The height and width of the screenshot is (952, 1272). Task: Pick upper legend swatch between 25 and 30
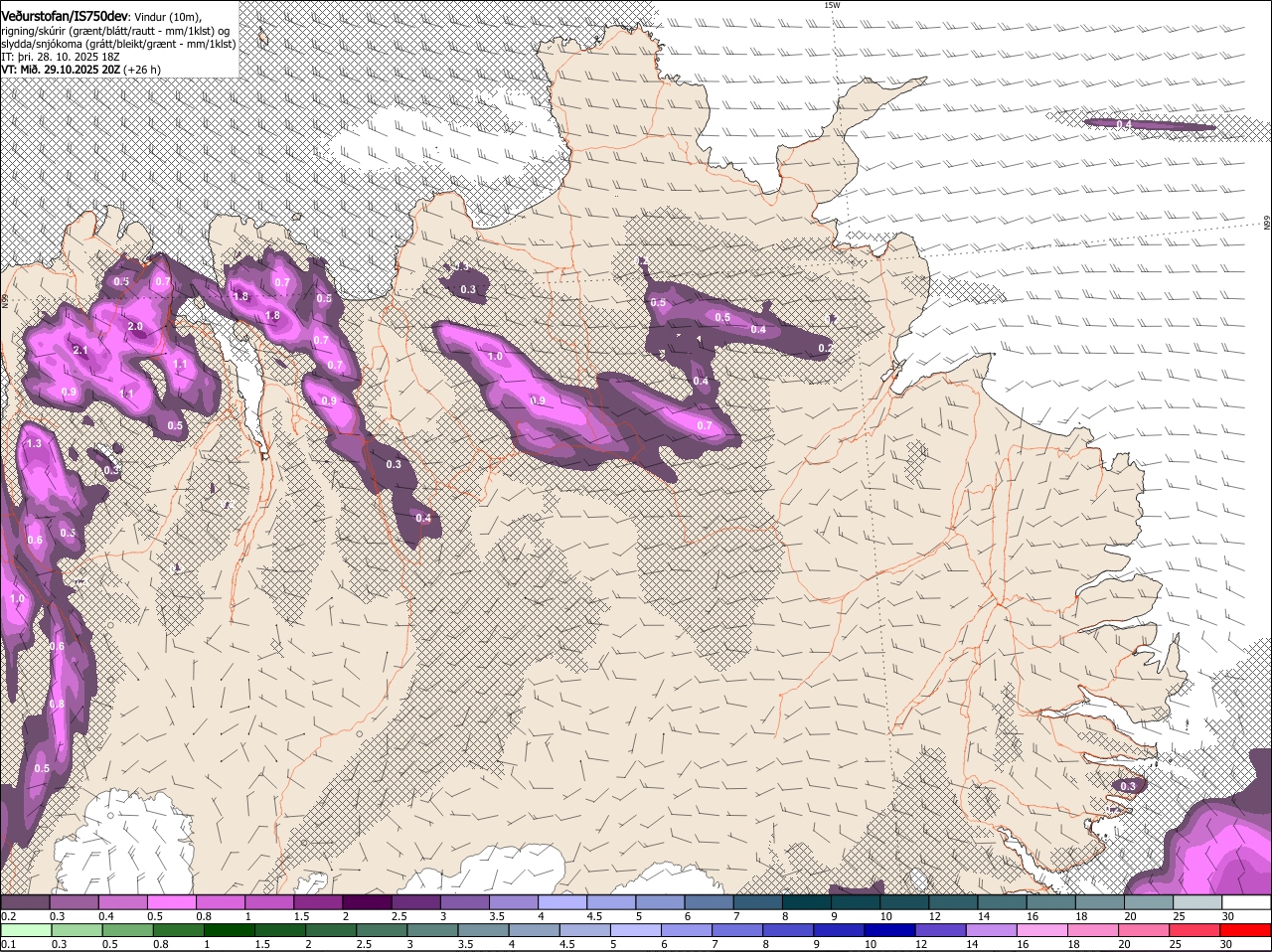pyautogui.click(x=1198, y=902)
